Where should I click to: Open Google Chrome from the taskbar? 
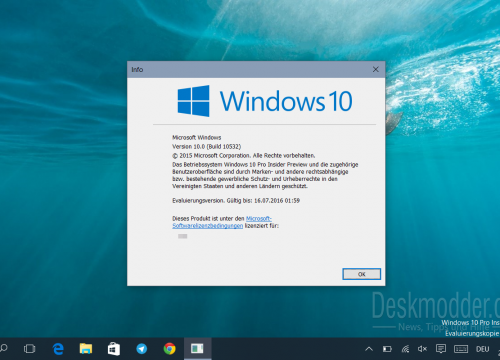click(x=170, y=349)
